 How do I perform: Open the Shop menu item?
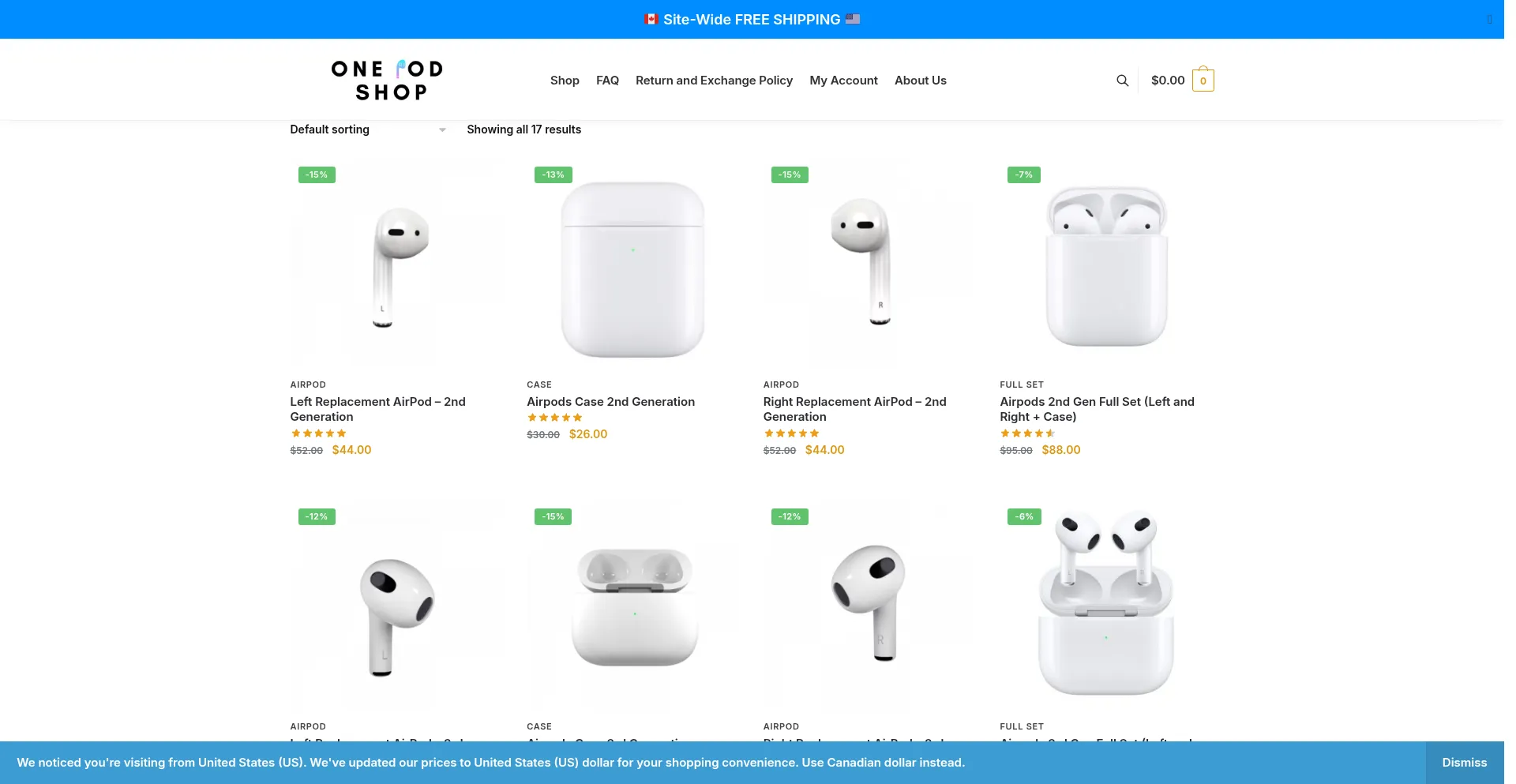564,80
